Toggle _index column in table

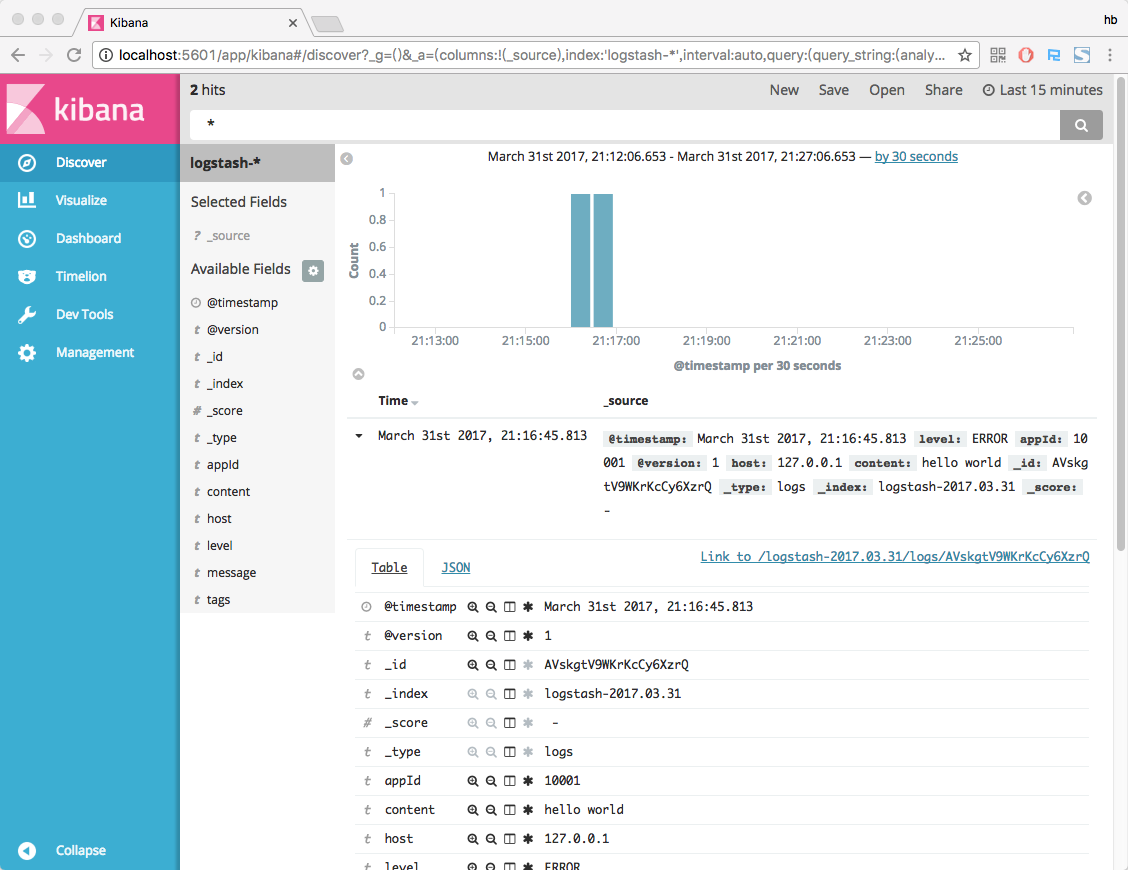click(509, 694)
